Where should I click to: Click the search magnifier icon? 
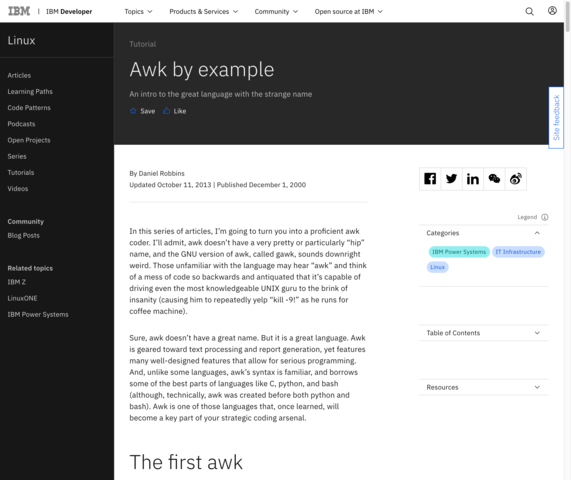[529, 12]
